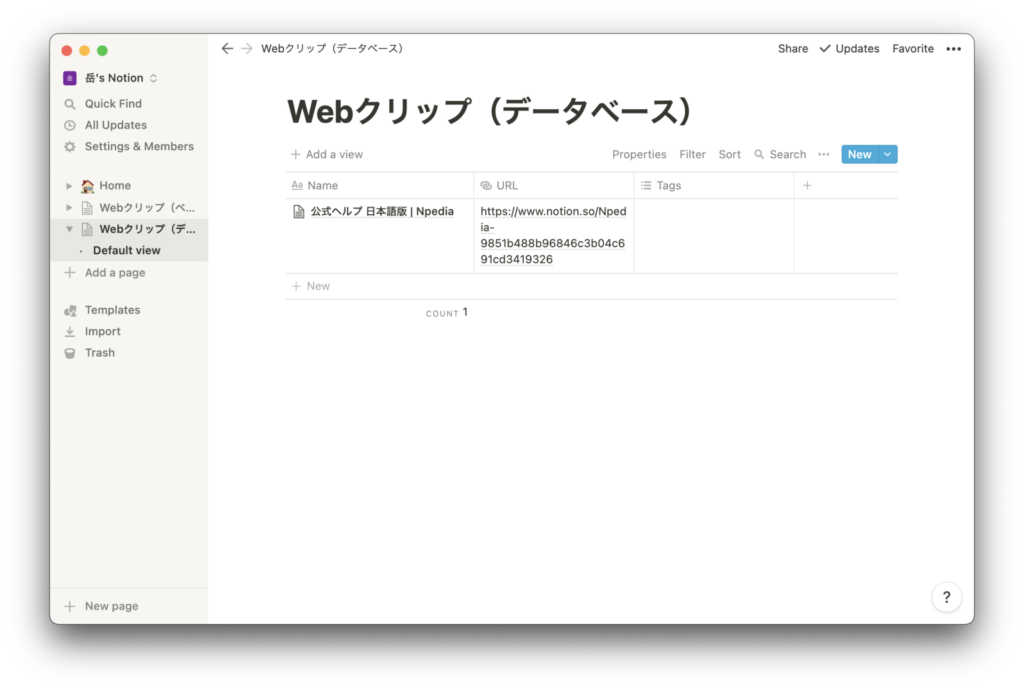Click Favorite in top bar
This screenshot has height=690, width=1024.
click(x=913, y=49)
